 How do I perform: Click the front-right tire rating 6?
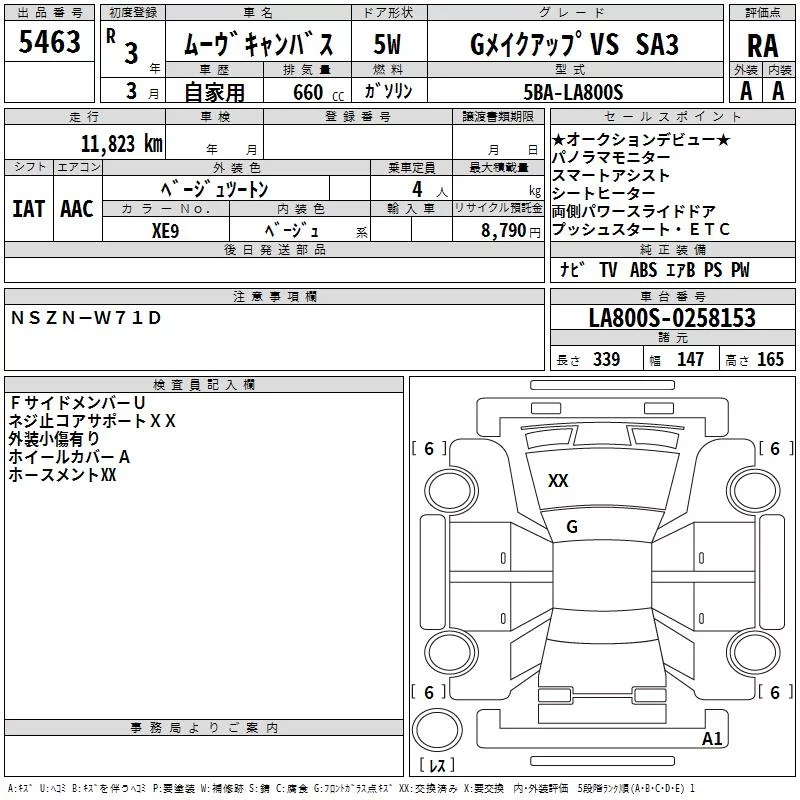point(775,448)
